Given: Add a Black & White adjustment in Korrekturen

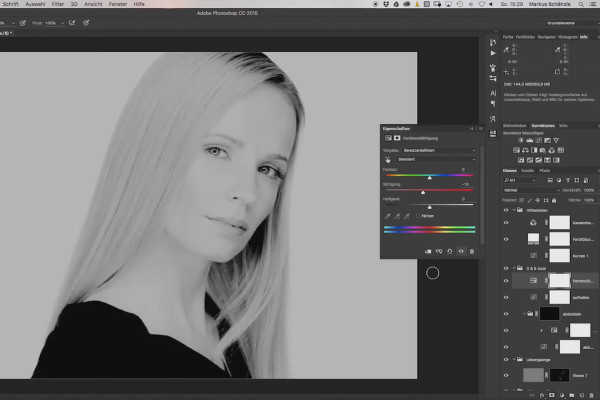Looking at the screenshot, I should pyautogui.click(x=534, y=150).
